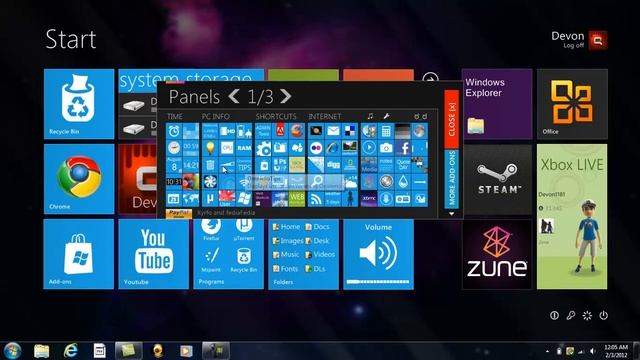
Task: Show hidden system tray icons
Action: tap(547, 351)
